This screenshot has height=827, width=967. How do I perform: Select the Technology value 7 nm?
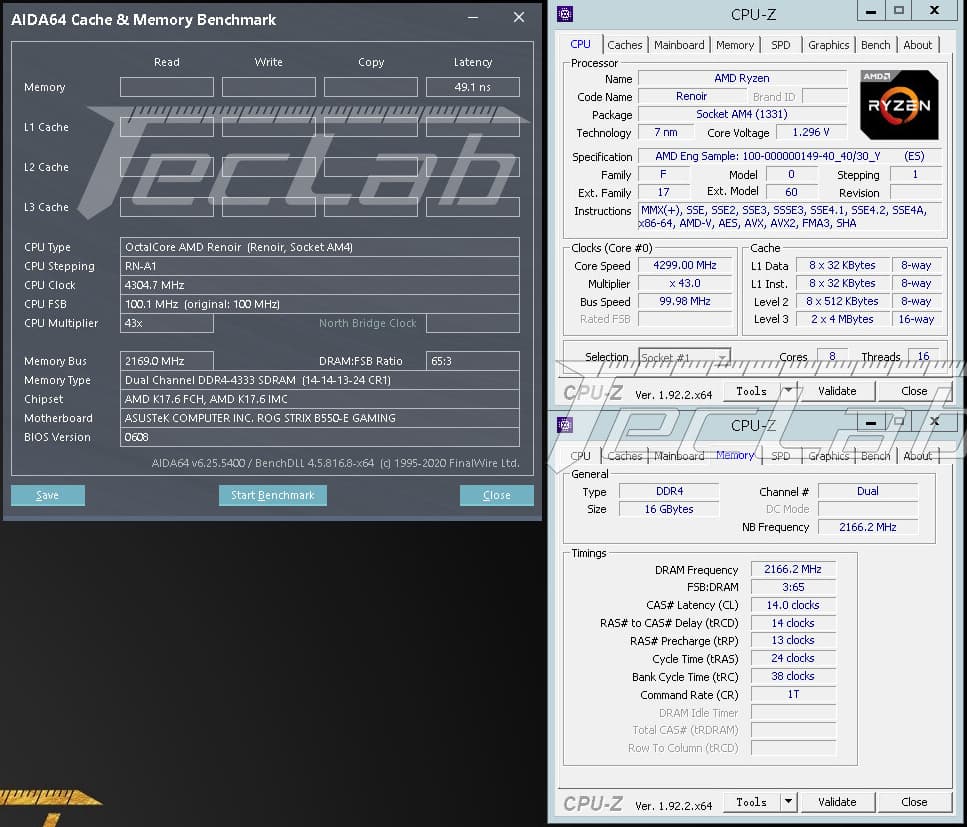pos(665,132)
